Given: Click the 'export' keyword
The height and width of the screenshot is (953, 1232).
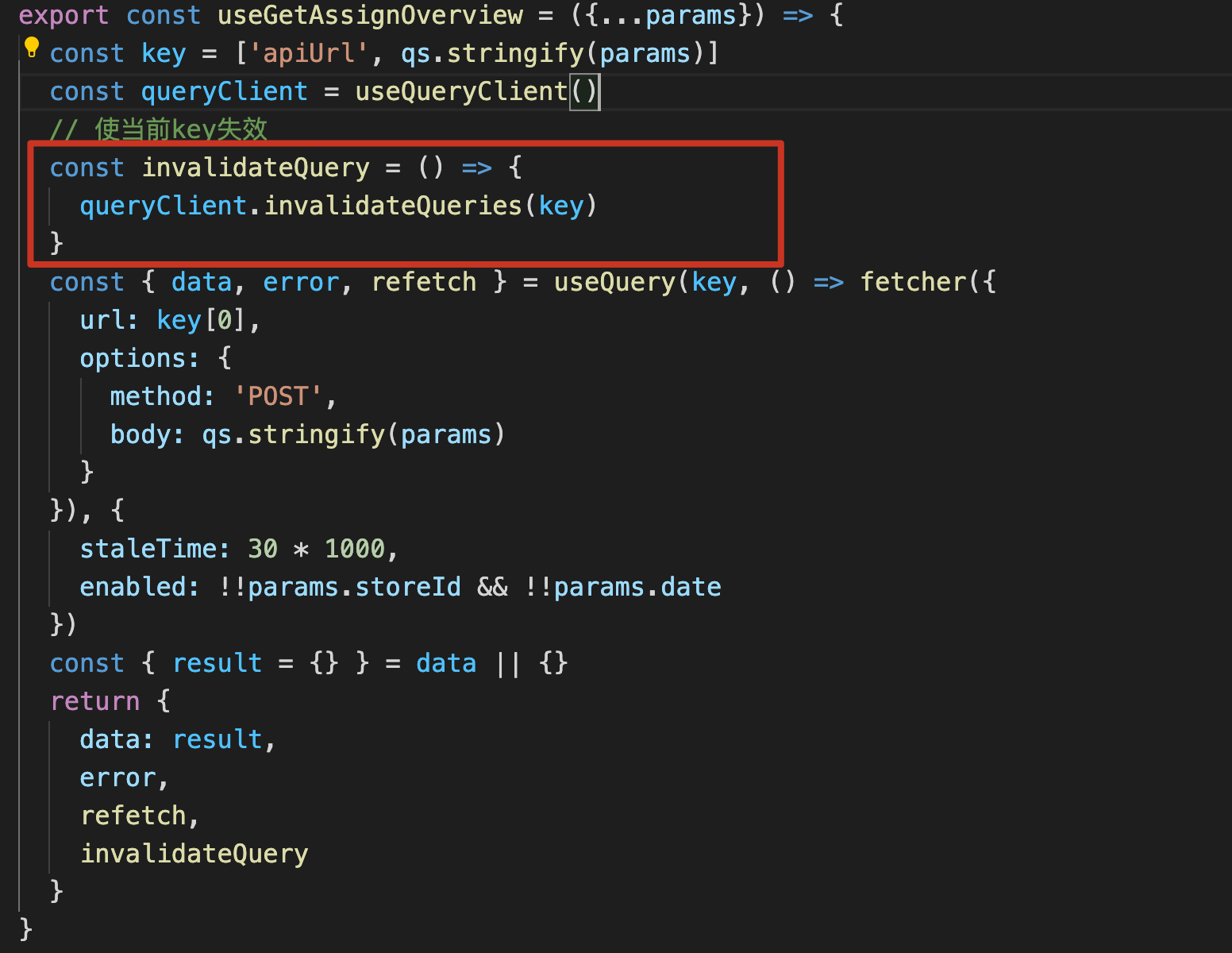Looking at the screenshot, I should (64, 15).
